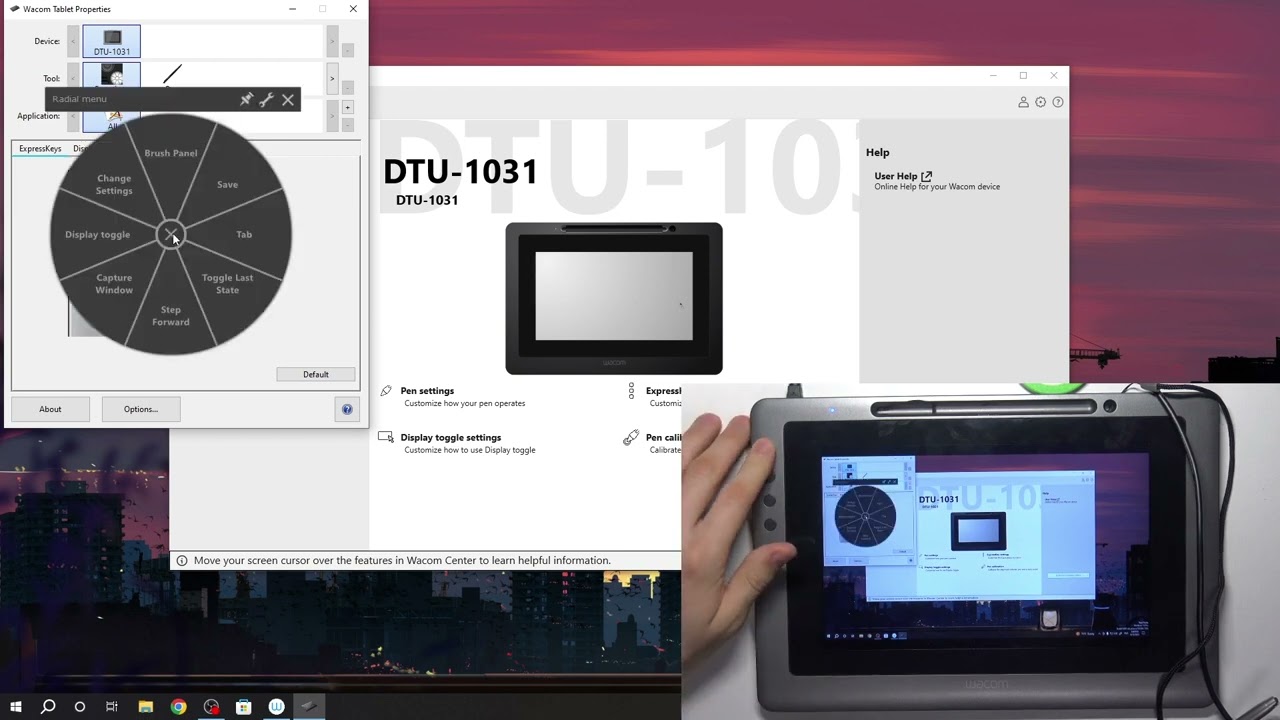Click Online Help for your Wacom device text
Image resolution: width=1280 pixels, height=720 pixels.
pos(937,187)
